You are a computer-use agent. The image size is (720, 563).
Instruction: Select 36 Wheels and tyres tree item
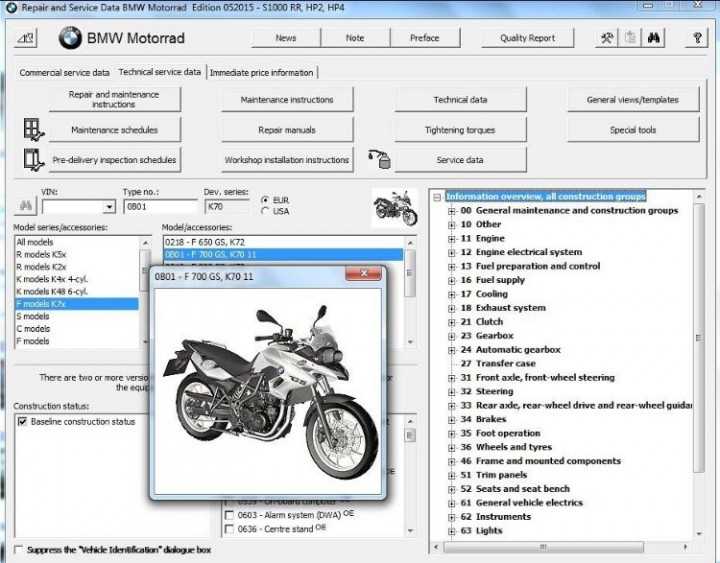coord(506,447)
